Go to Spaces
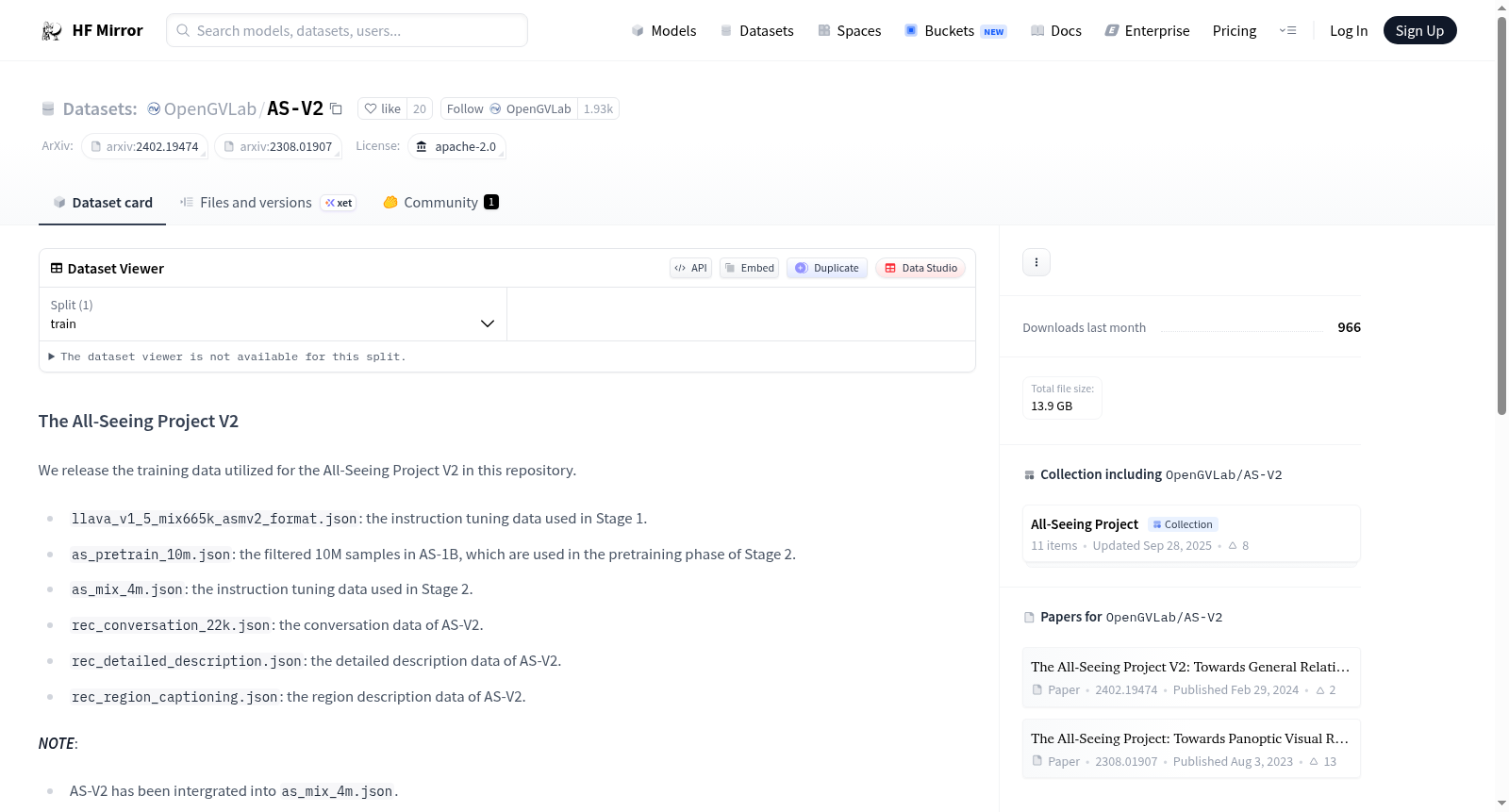Screen dimensions: 1509x812 point(850,31)
